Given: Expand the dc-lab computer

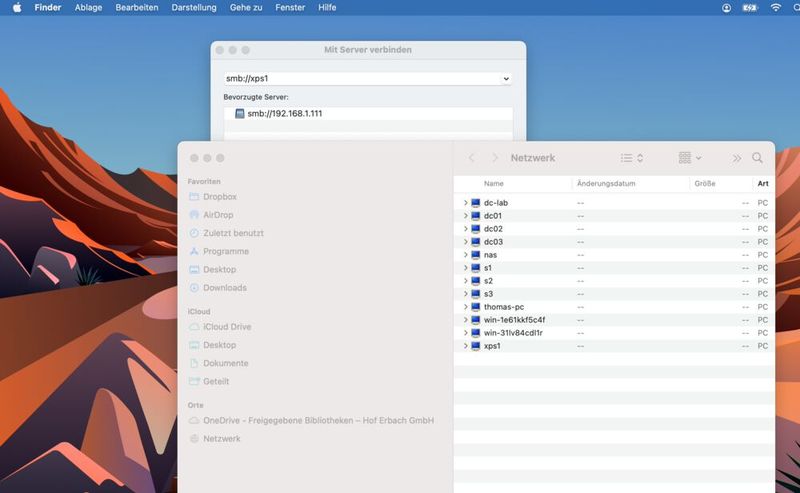Looking at the screenshot, I should click(465, 203).
